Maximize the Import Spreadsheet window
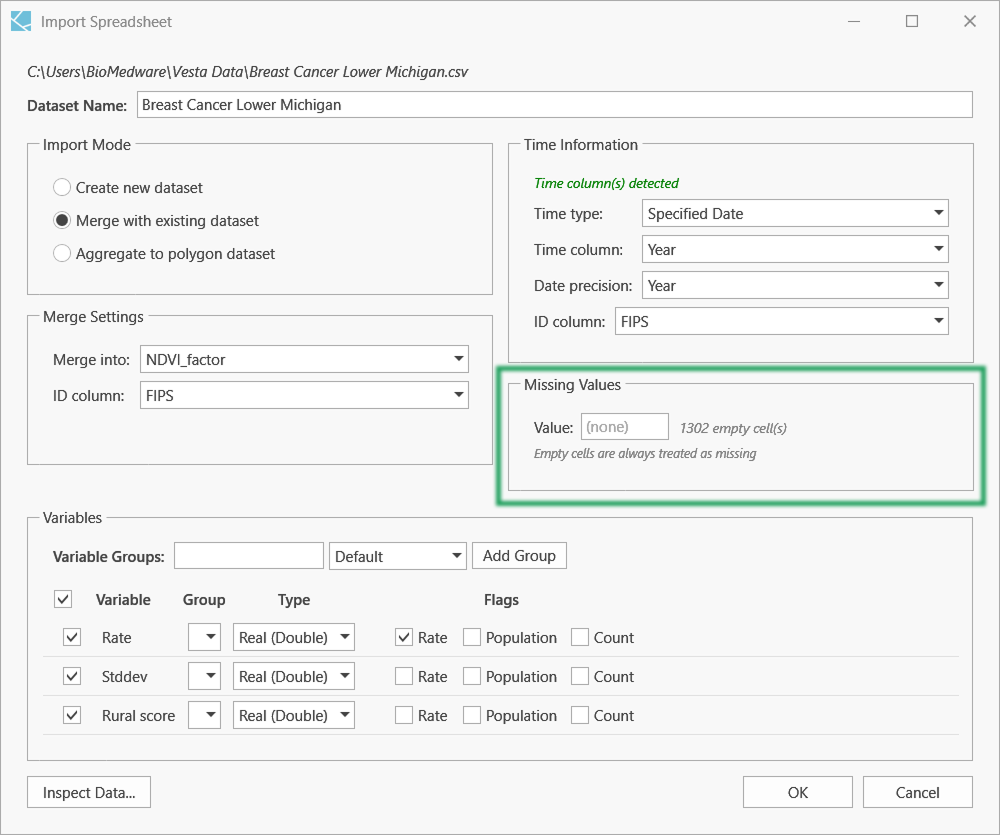This screenshot has width=1000, height=835. [x=912, y=21]
